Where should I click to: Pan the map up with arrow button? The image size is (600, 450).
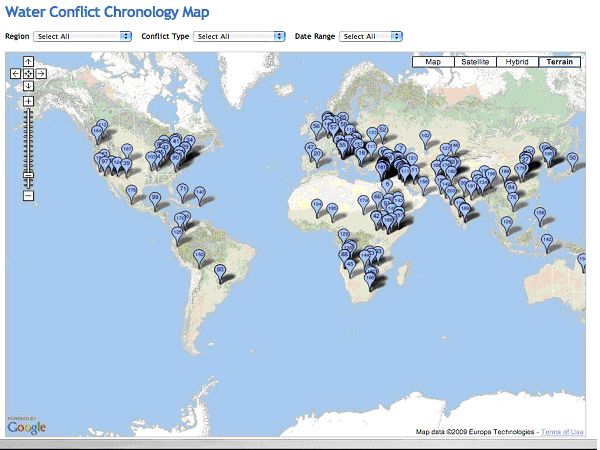[28, 62]
